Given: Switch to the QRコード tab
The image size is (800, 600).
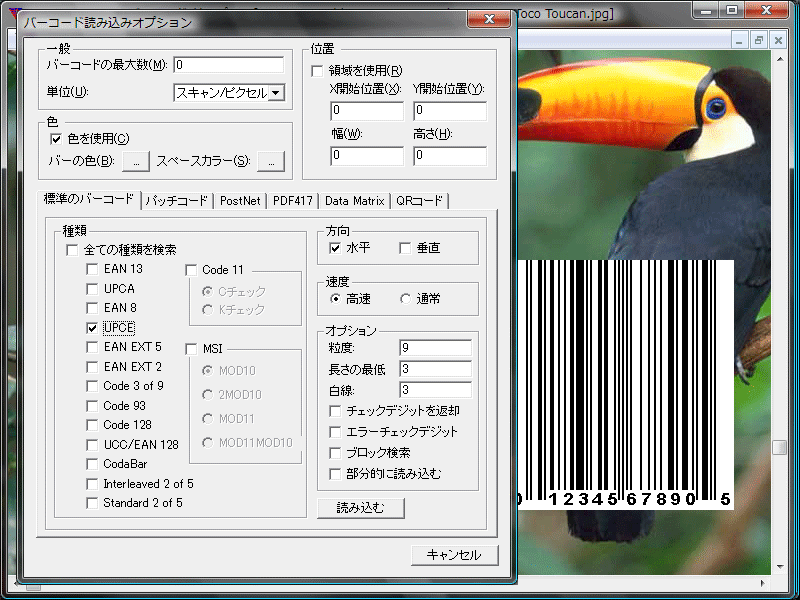Looking at the screenshot, I should click(421, 199).
